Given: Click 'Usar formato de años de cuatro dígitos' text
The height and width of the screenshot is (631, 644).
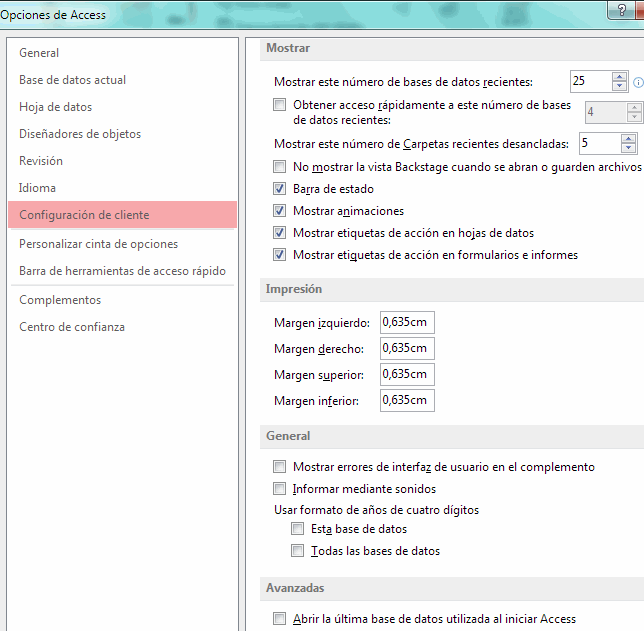Looking at the screenshot, I should (376, 510).
